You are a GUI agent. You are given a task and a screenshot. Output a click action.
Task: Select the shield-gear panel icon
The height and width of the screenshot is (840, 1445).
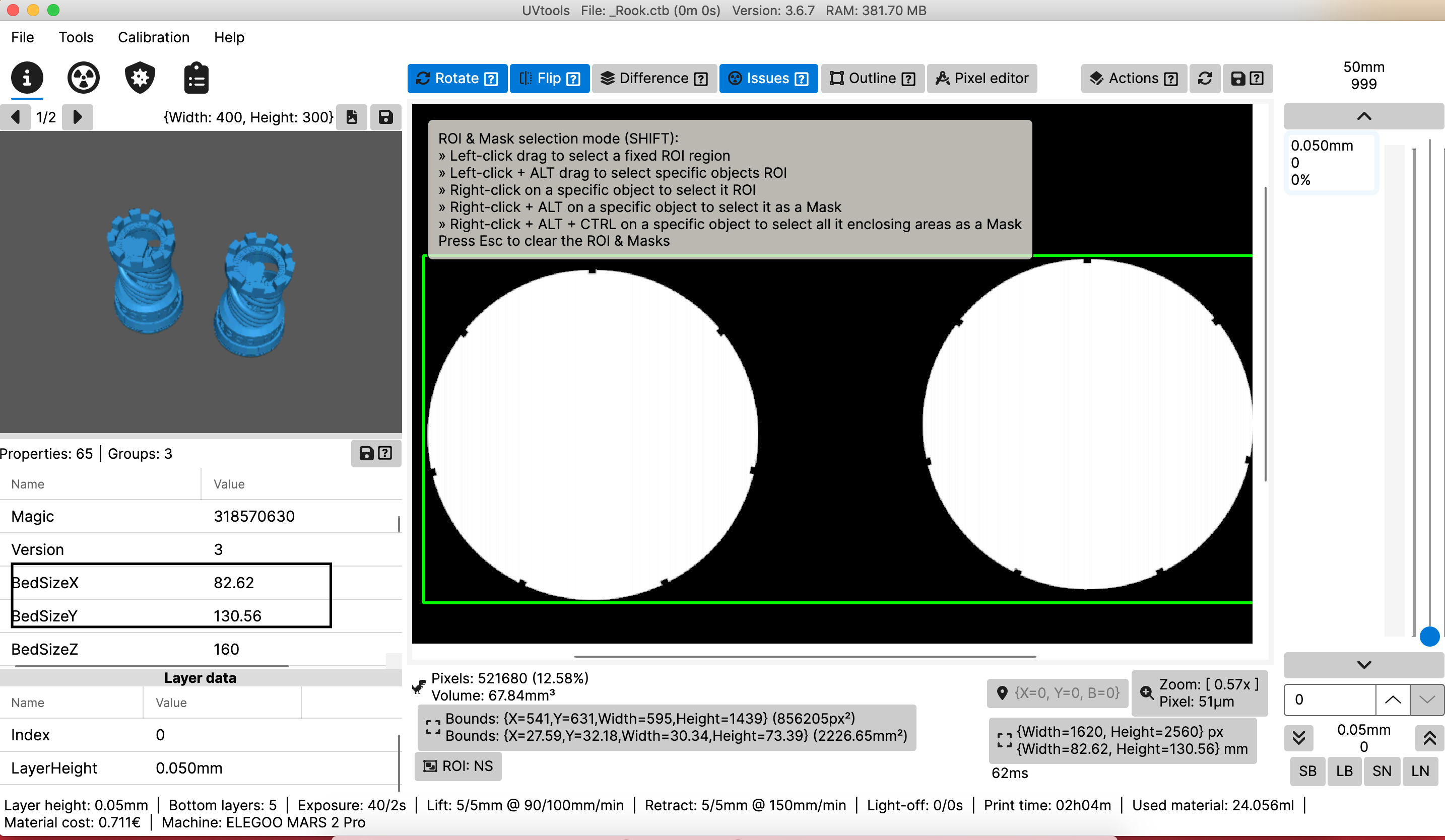[x=140, y=78]
